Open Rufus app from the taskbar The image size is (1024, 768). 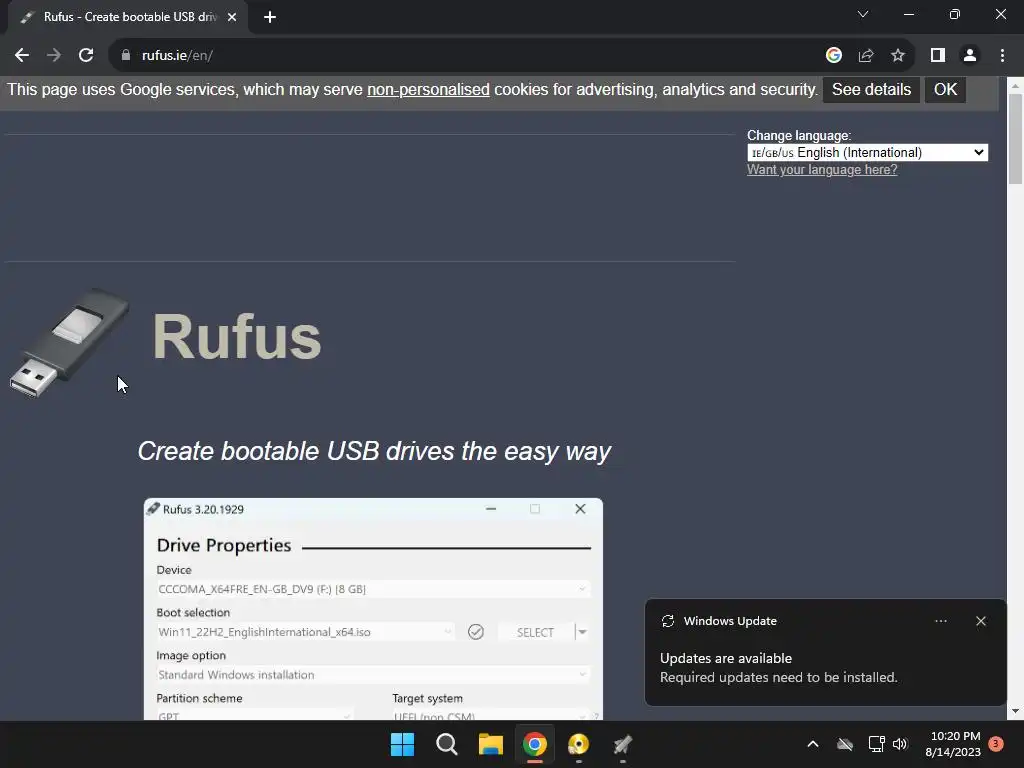(x=622, y=744)
